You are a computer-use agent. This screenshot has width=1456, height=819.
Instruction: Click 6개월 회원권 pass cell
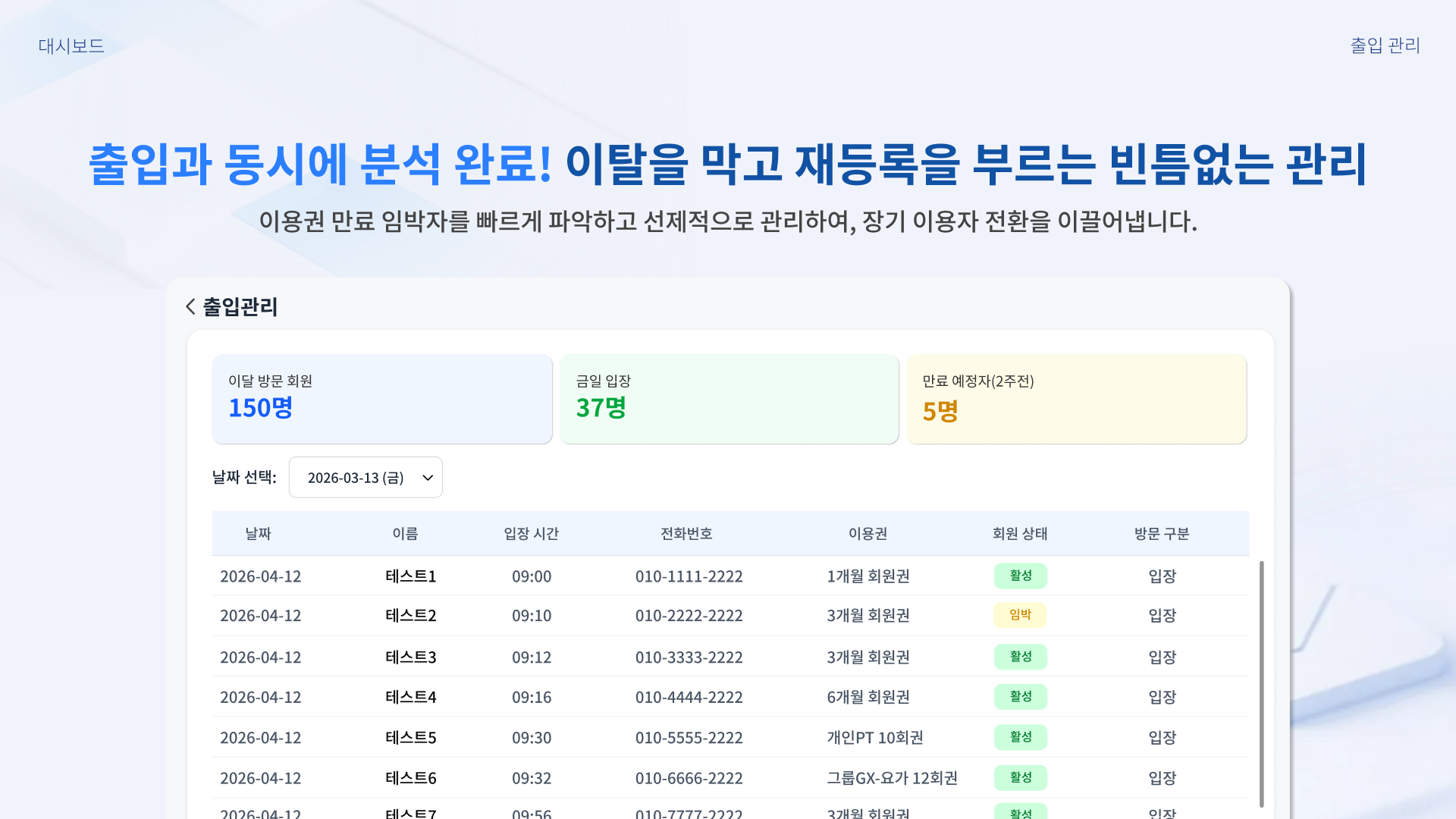coord(868,697)
